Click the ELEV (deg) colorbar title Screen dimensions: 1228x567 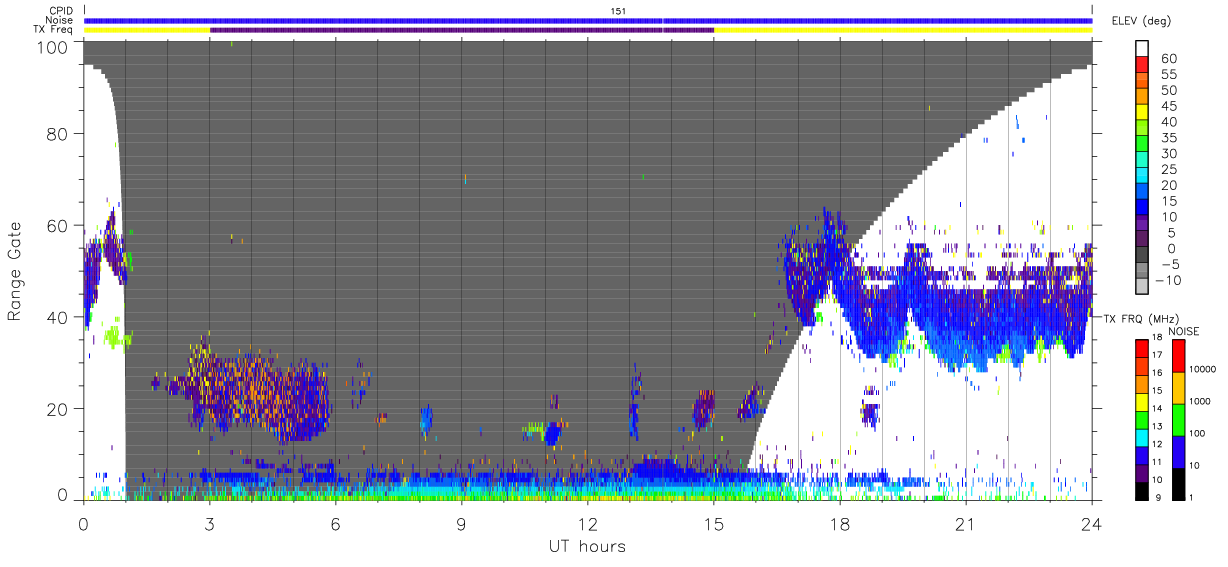pos(1144,21)
